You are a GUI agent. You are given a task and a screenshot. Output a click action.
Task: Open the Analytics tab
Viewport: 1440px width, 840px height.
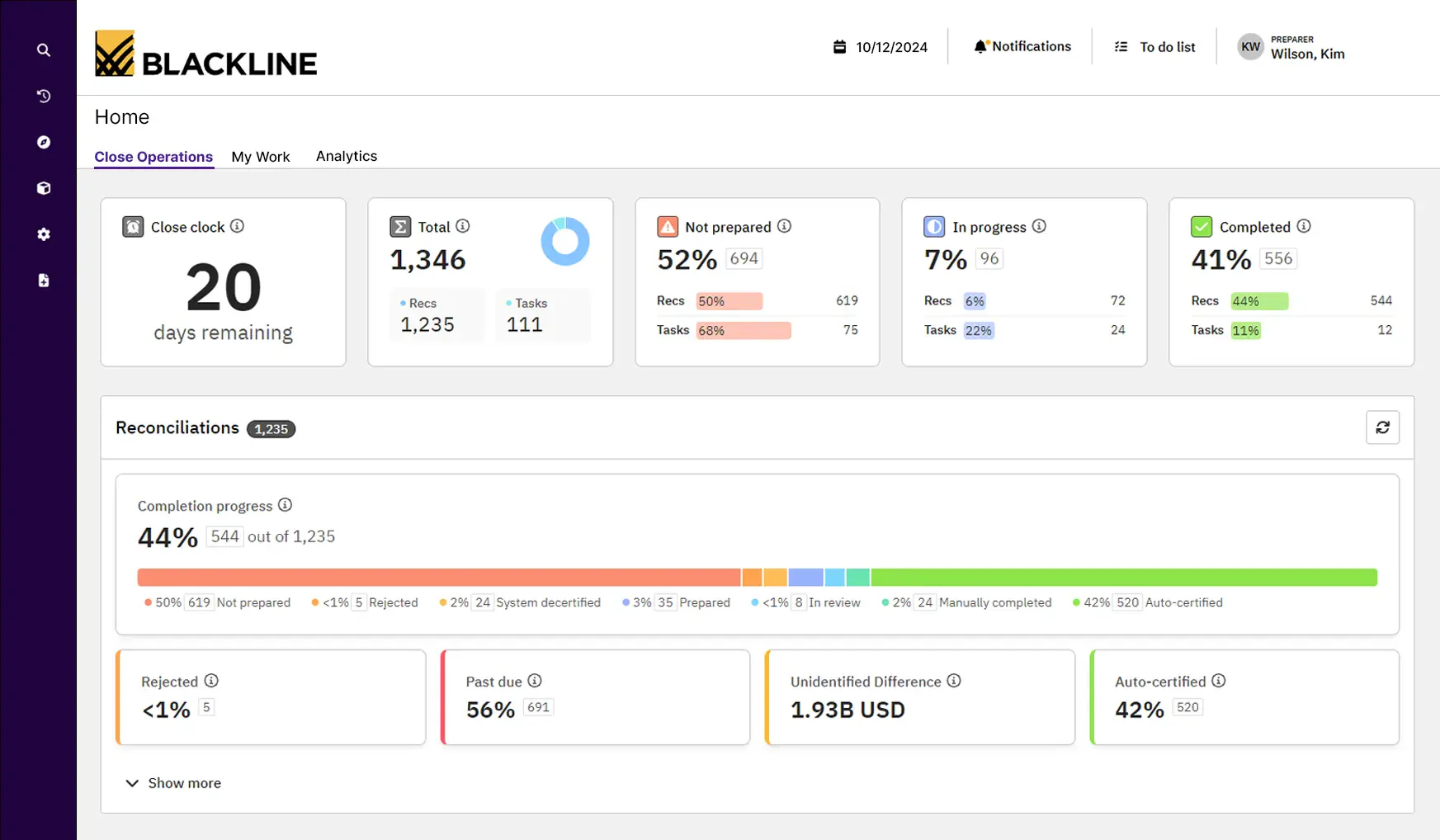347,156
